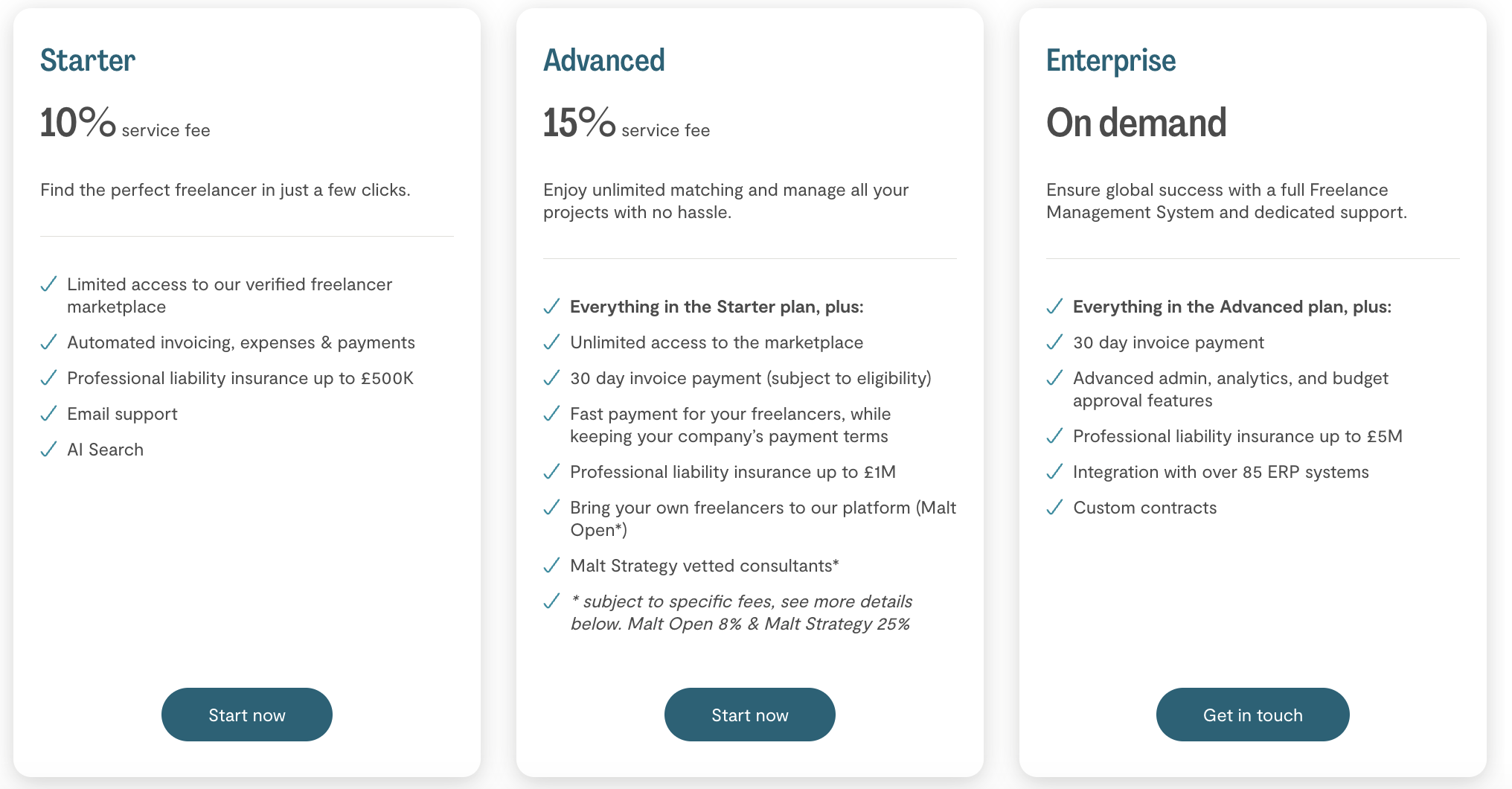Click checkmark next to Unlimited access to marketplace
The image size is (1512, 789).
pyautogui.click(x=551, y=342)
